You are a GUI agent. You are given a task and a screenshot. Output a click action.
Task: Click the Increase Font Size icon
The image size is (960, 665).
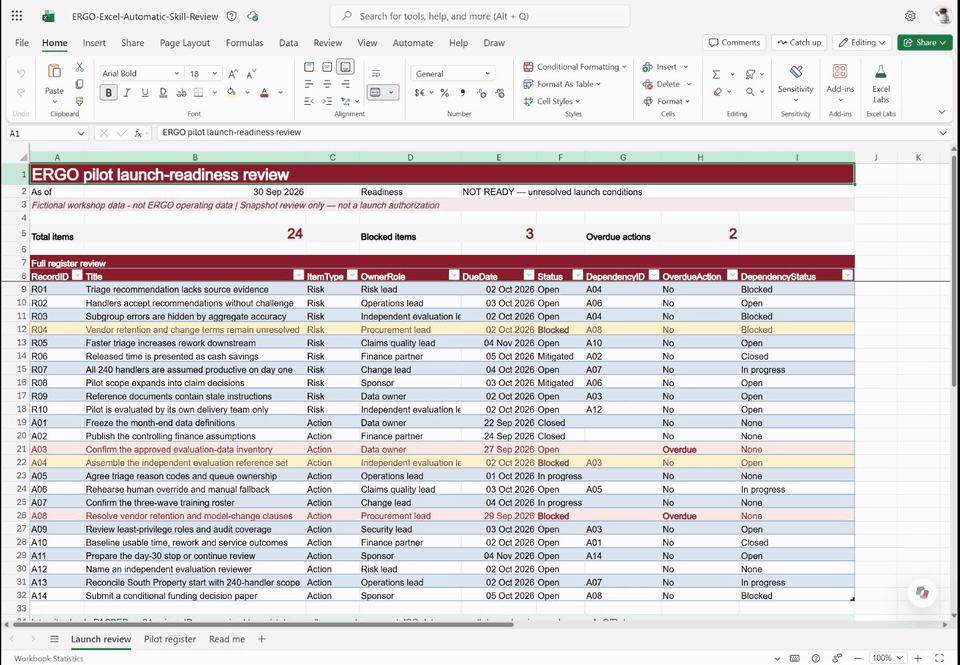[x=233, y=74]
